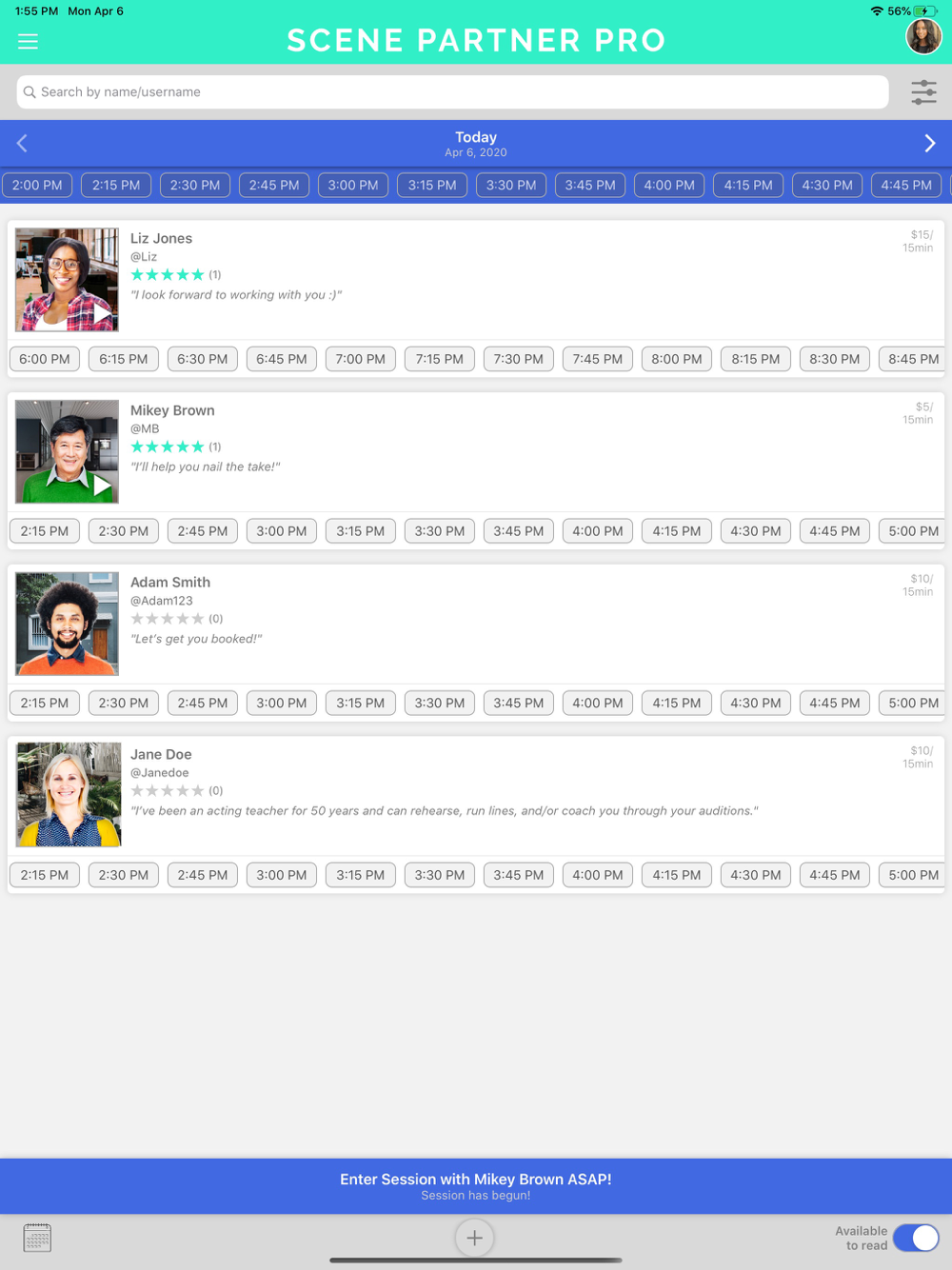Select 3:45 PM in top time bar
The width and height of the screenshot is (952, 1270).
590,185
